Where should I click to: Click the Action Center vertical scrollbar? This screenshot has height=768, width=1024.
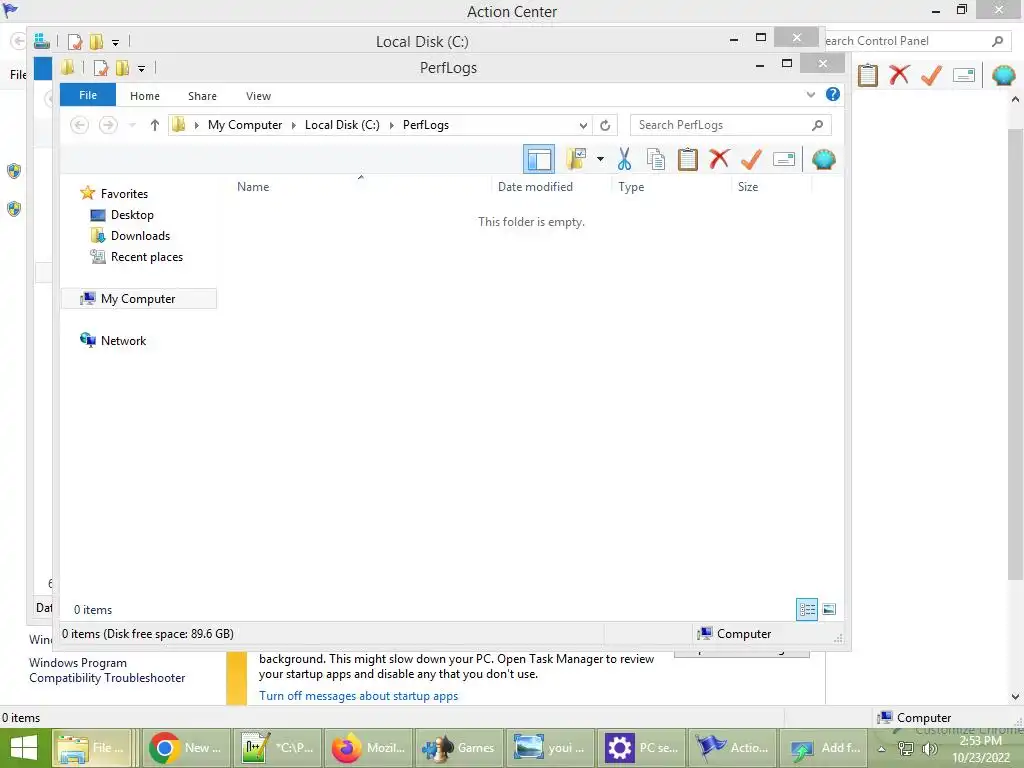(1015, 355)
